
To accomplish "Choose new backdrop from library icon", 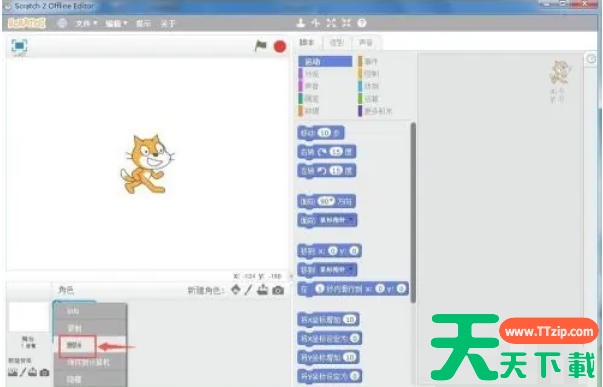I will 13,372.
